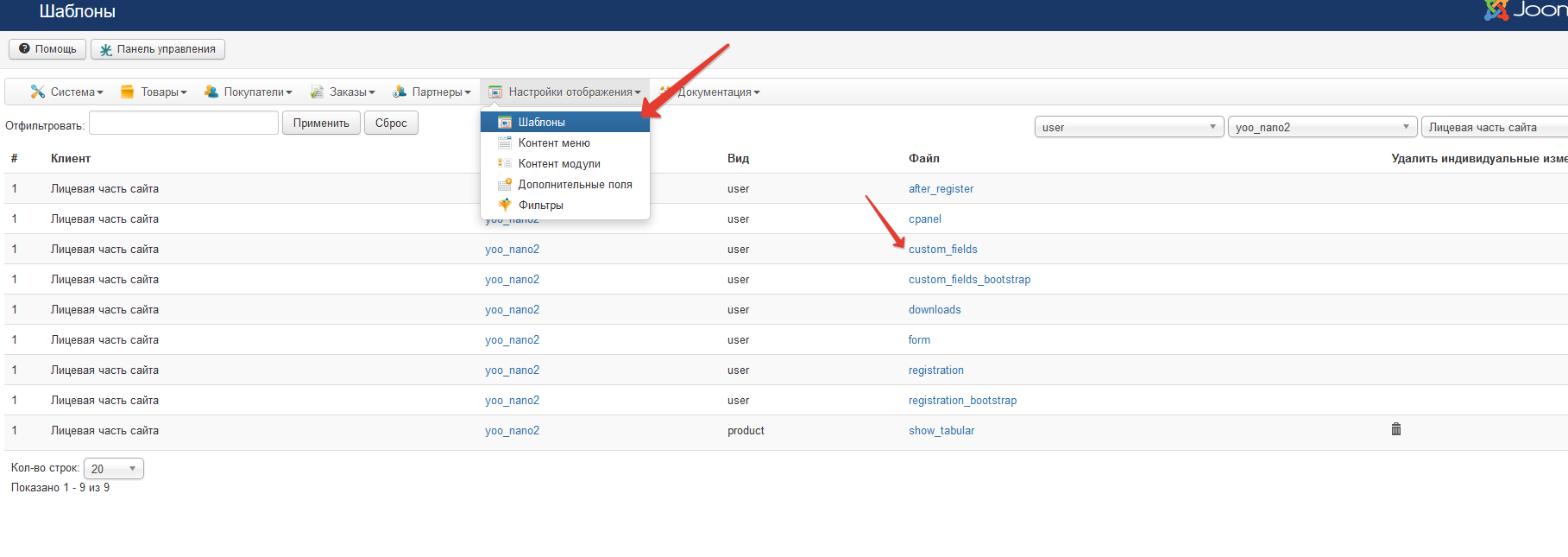Collapse the Настройки отображения menu

[x=565, y=92]
